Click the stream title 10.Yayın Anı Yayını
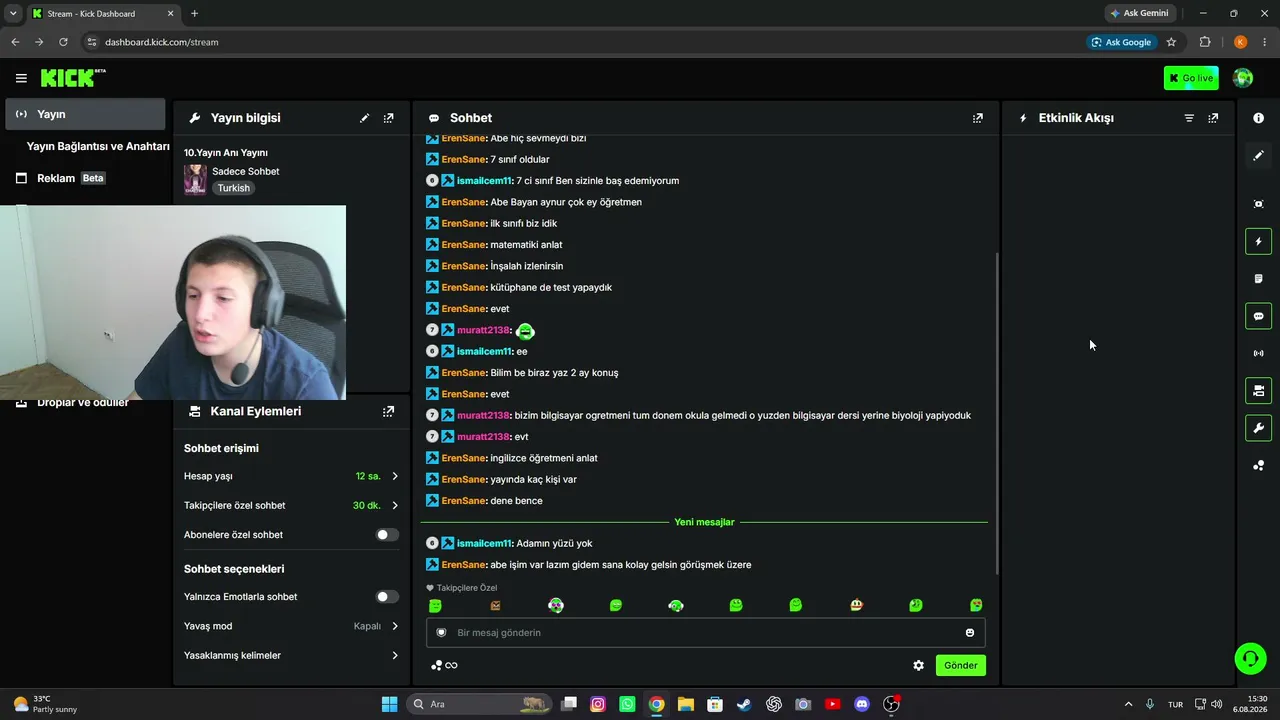Screen dimensions: 1280x720 (226, 153)
